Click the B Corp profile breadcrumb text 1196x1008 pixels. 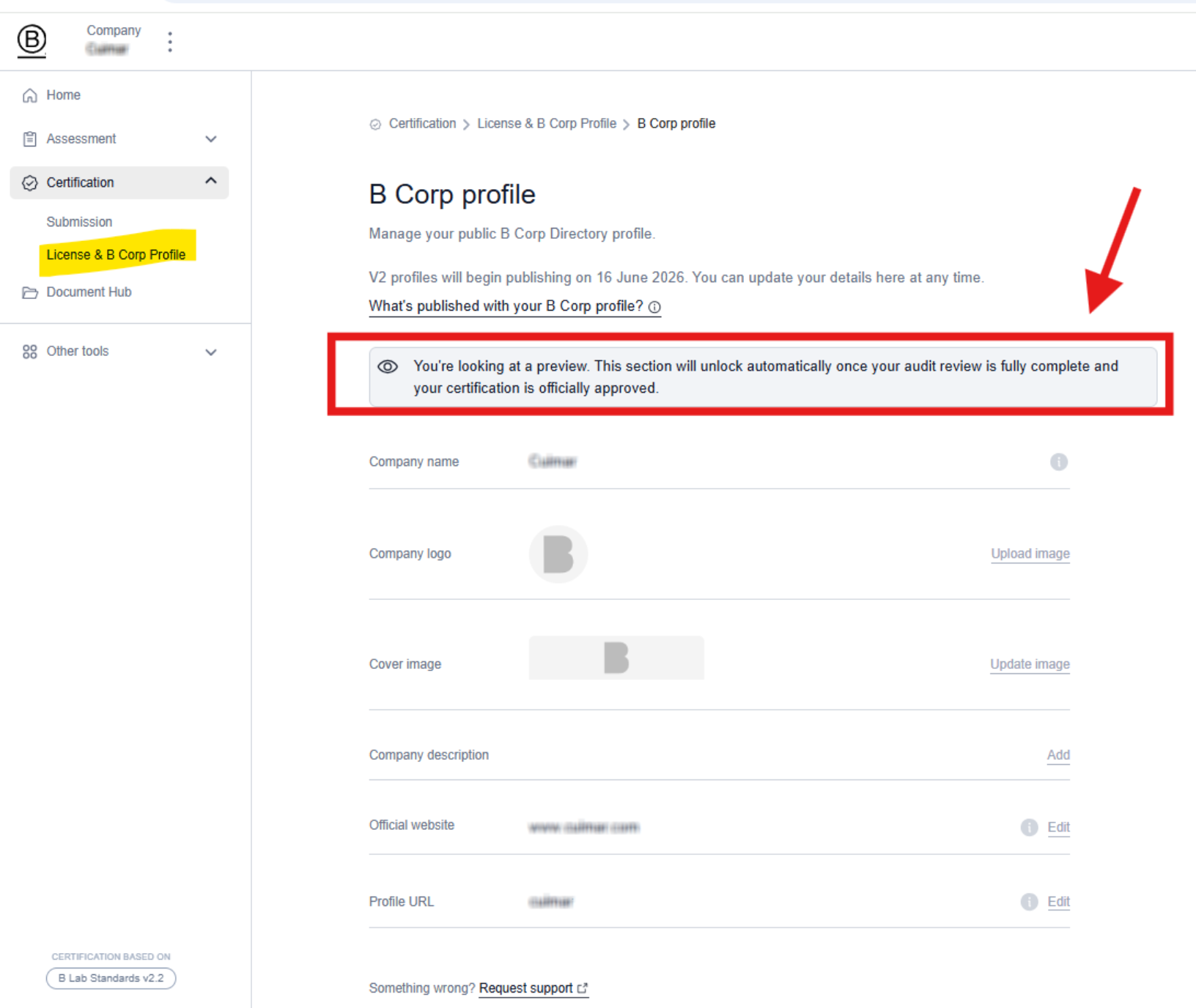(676, 124)
